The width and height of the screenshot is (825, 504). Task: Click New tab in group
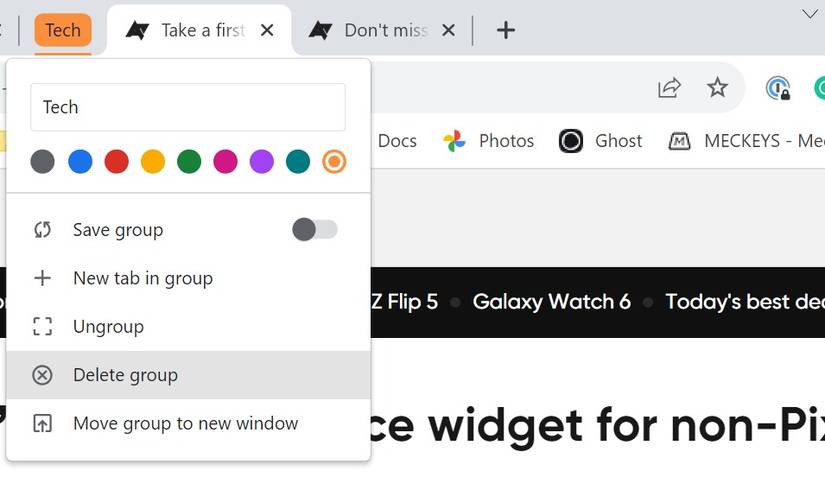coord(142,278)
